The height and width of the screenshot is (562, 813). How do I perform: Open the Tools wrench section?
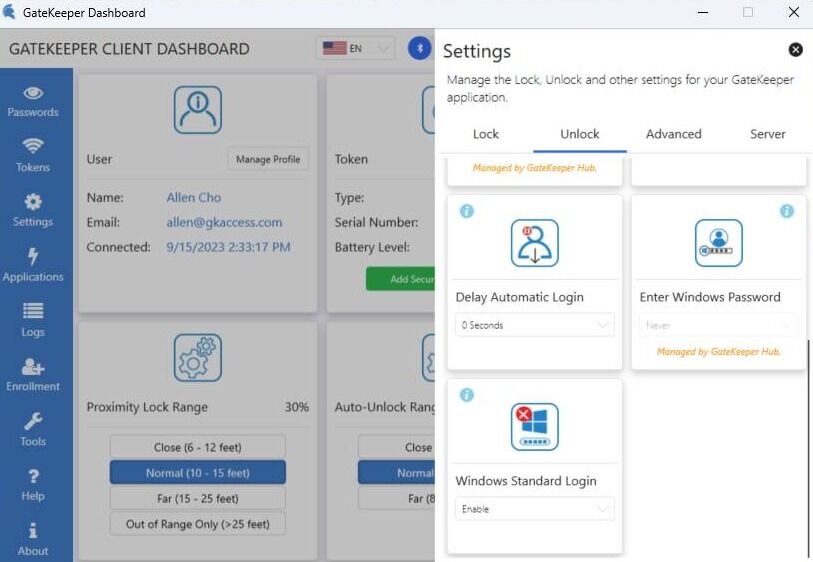pyautogui.click(x=33, y=430)
